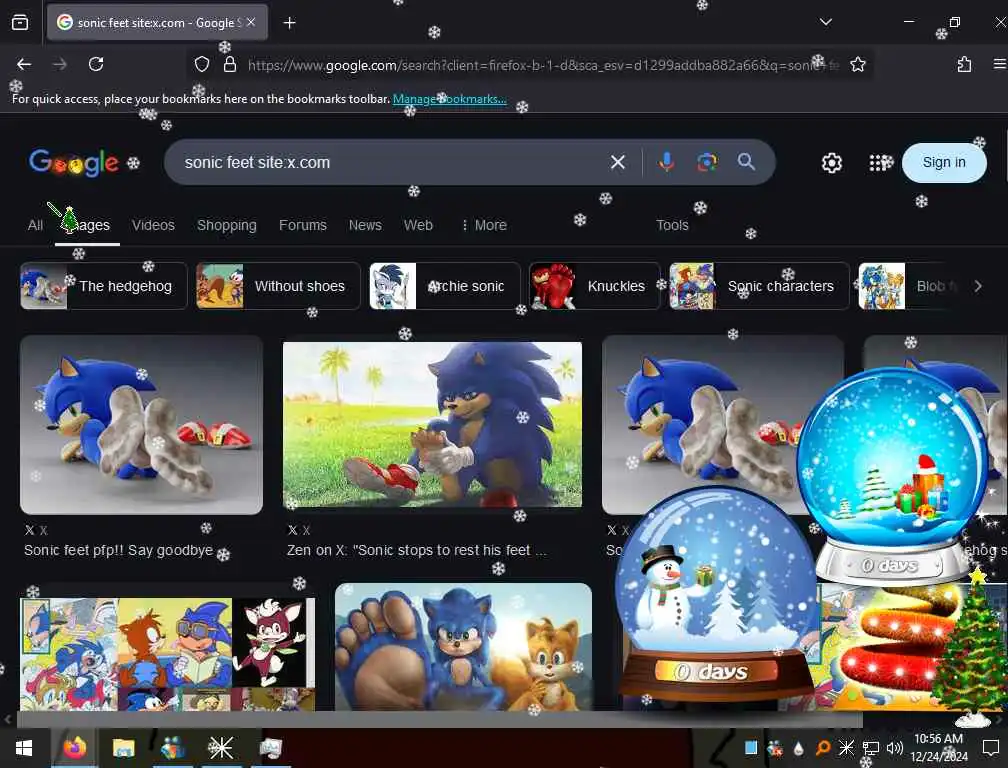The image size is (1008, 768).
Task: Bookmark this page with the star
Action: [858, 64]
